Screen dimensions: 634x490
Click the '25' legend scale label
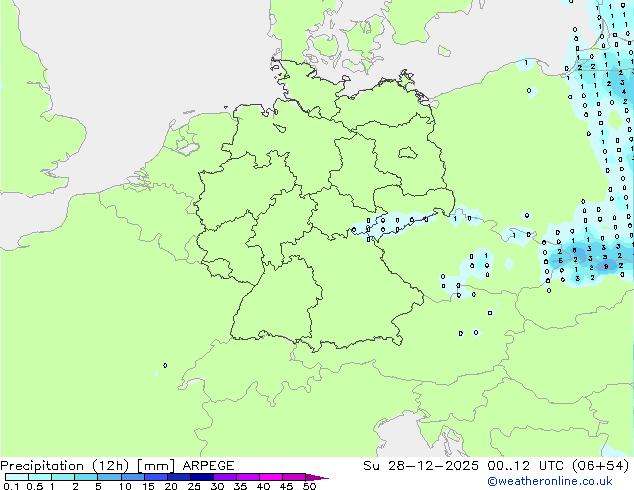click(x=194, y=486)
